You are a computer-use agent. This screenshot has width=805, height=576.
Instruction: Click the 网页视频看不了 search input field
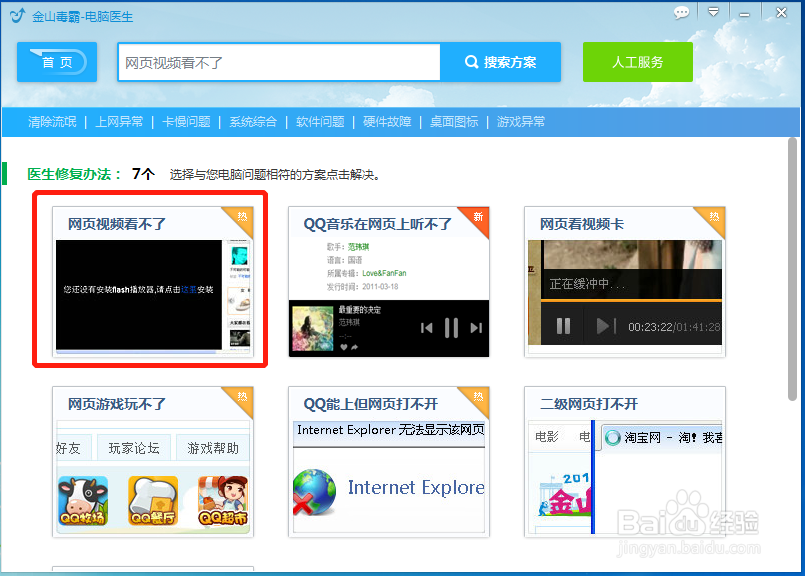point(279,63)
